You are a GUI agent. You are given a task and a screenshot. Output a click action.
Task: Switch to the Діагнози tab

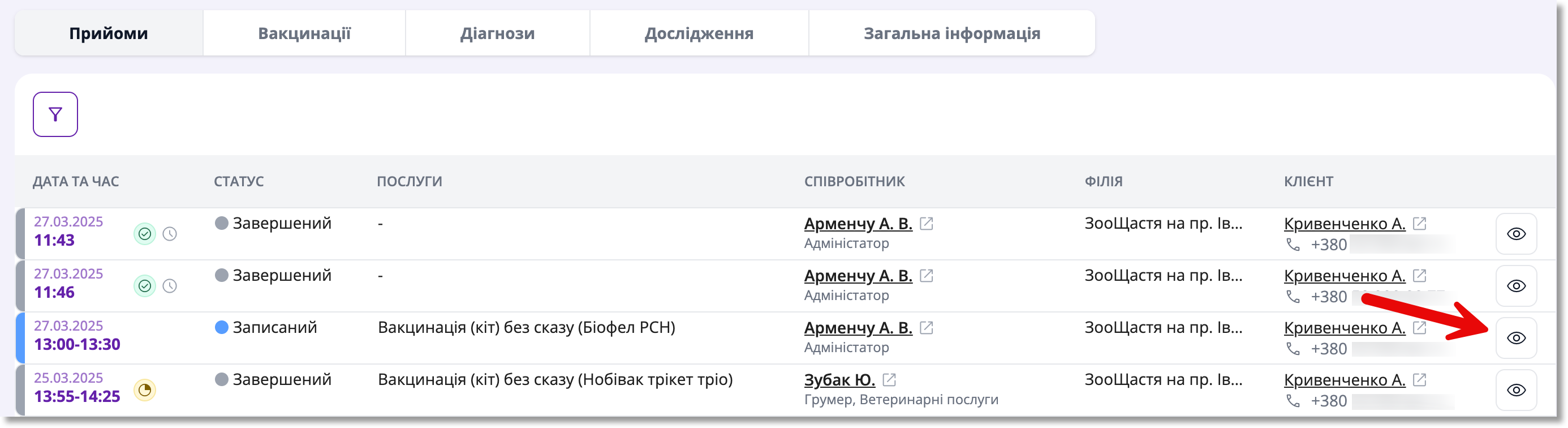(x=497, y=33)
